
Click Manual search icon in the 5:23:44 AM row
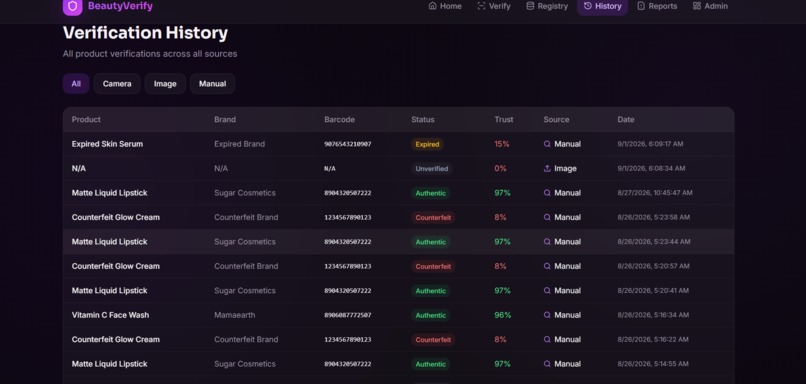(547, 242)
